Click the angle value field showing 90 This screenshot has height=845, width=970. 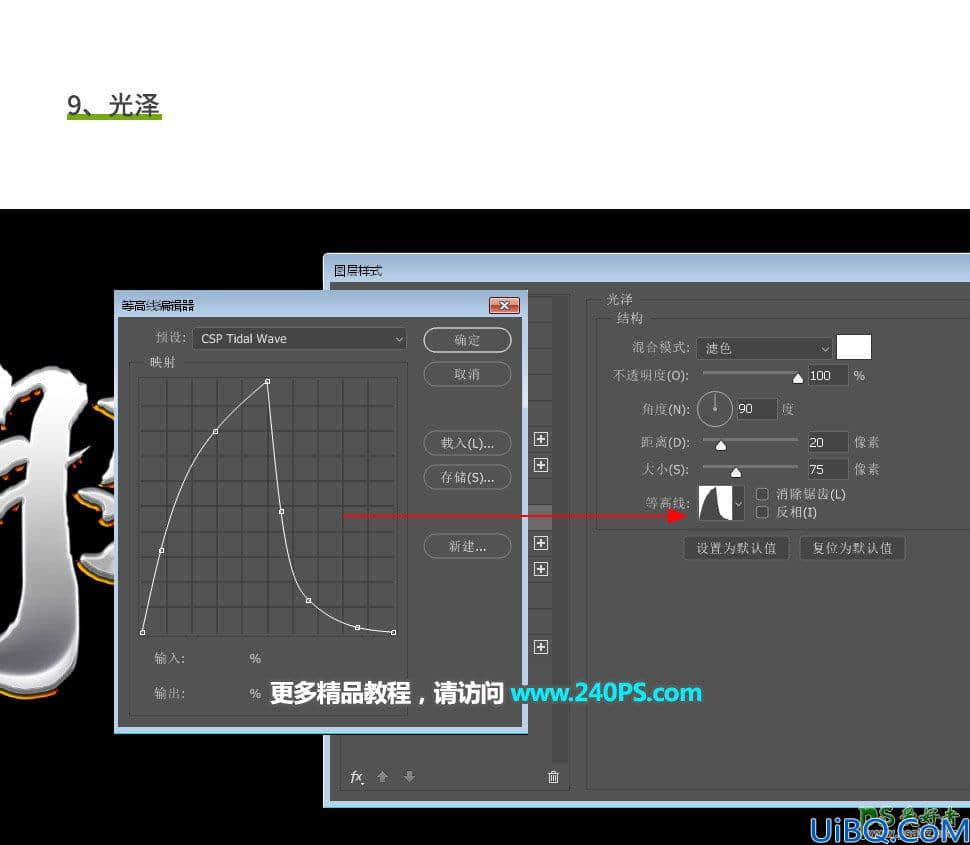(x=756, y=409)
